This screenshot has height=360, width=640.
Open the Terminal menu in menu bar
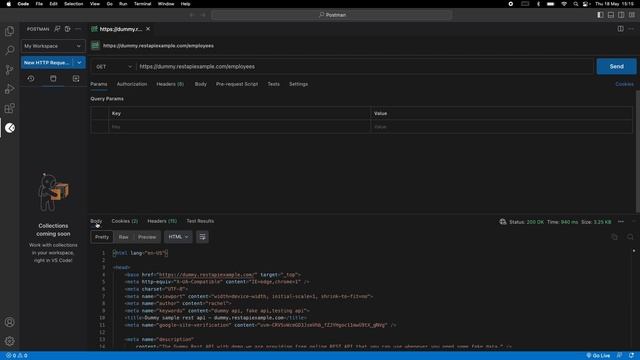coord(142,4)
